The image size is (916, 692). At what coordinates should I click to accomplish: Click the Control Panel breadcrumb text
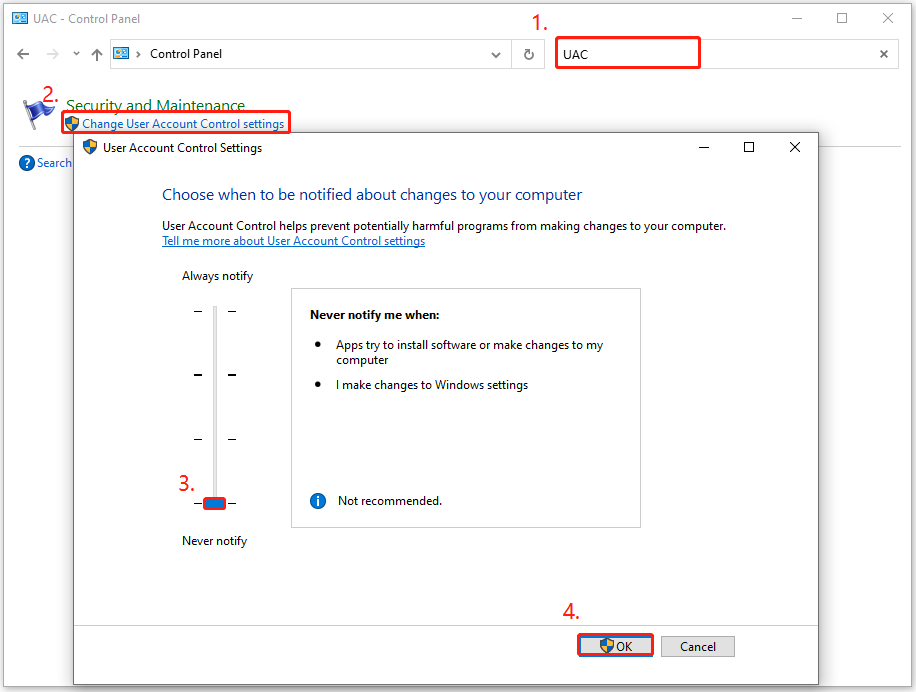tap(186, 54)
